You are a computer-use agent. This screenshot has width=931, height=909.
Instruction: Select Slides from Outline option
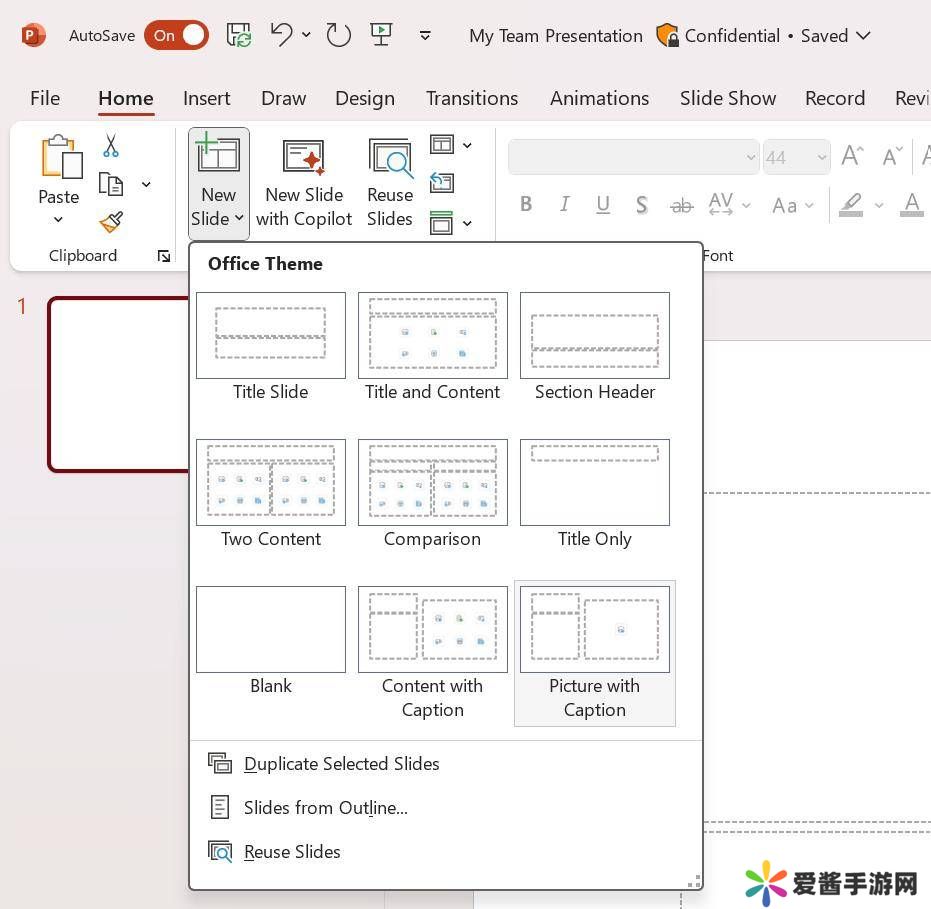(x=325, y=807)
